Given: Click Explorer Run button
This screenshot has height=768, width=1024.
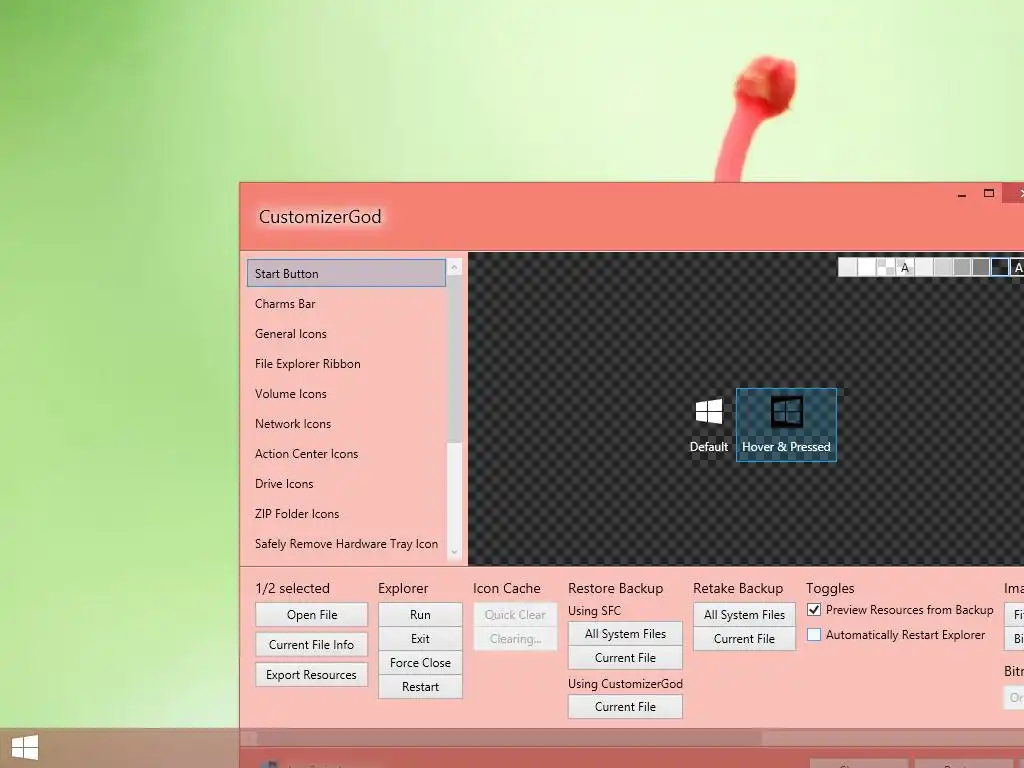Looking at the screenshot, I should click(420, 615).
